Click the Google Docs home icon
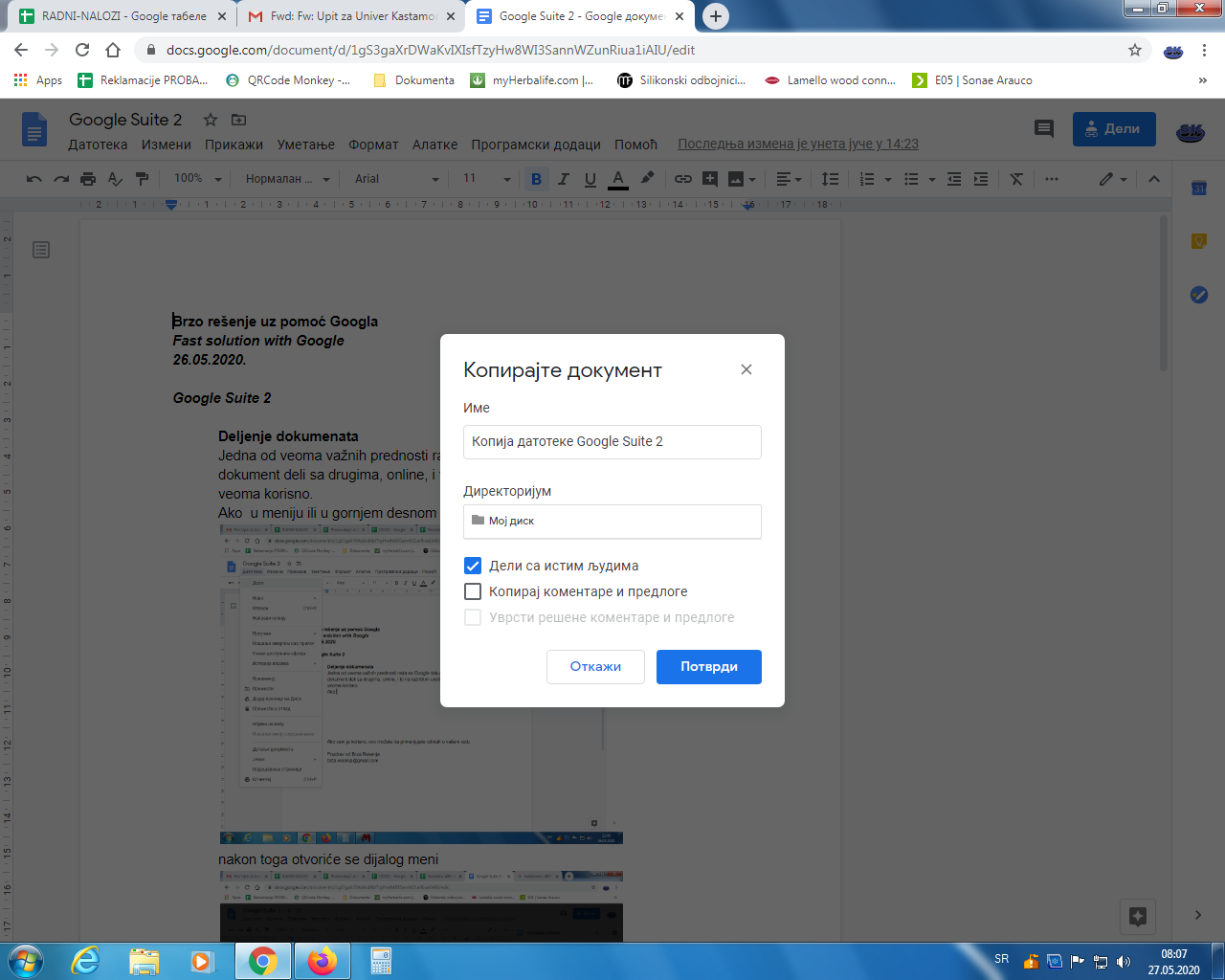The width and height of the screenshot is (1225, 980). coord(34,129)
